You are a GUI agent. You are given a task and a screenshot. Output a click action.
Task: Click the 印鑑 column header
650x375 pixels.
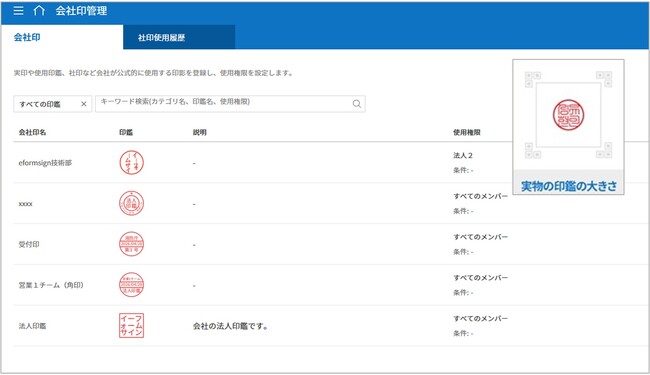pyautogui.click(x=126, y=132)
